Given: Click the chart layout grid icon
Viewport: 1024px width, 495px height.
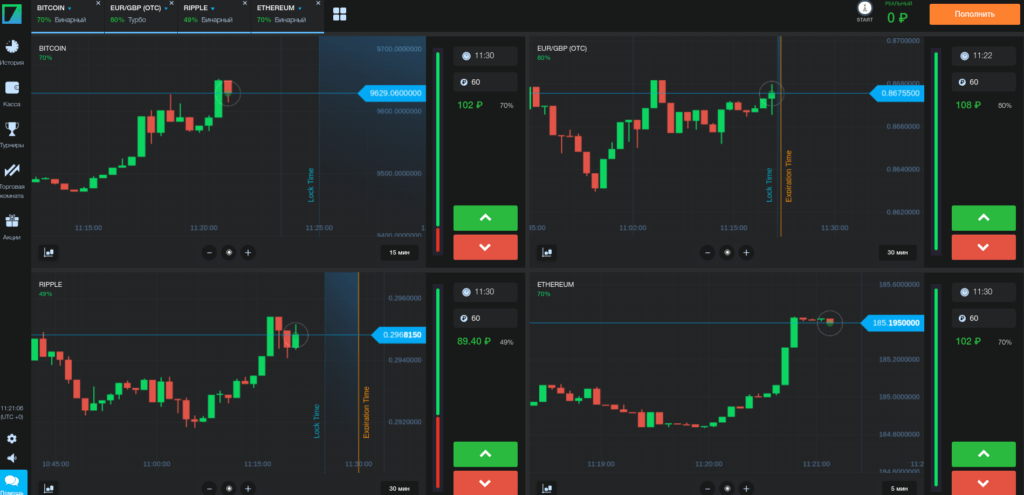Looking at the screenshot, I should pos(340,14).
